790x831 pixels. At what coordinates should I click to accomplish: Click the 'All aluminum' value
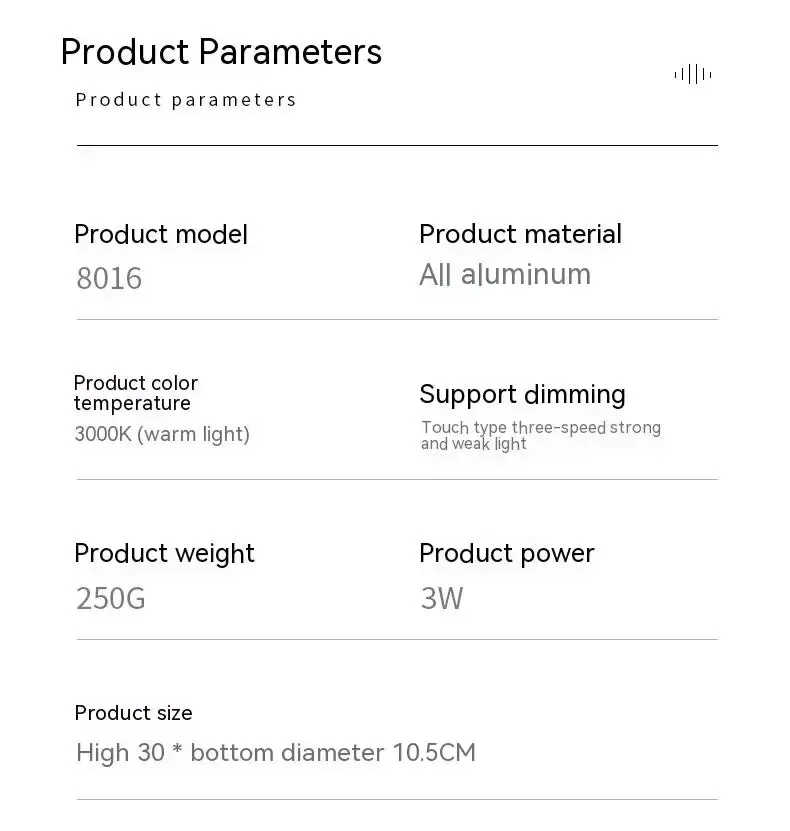(x=505, y=274)
